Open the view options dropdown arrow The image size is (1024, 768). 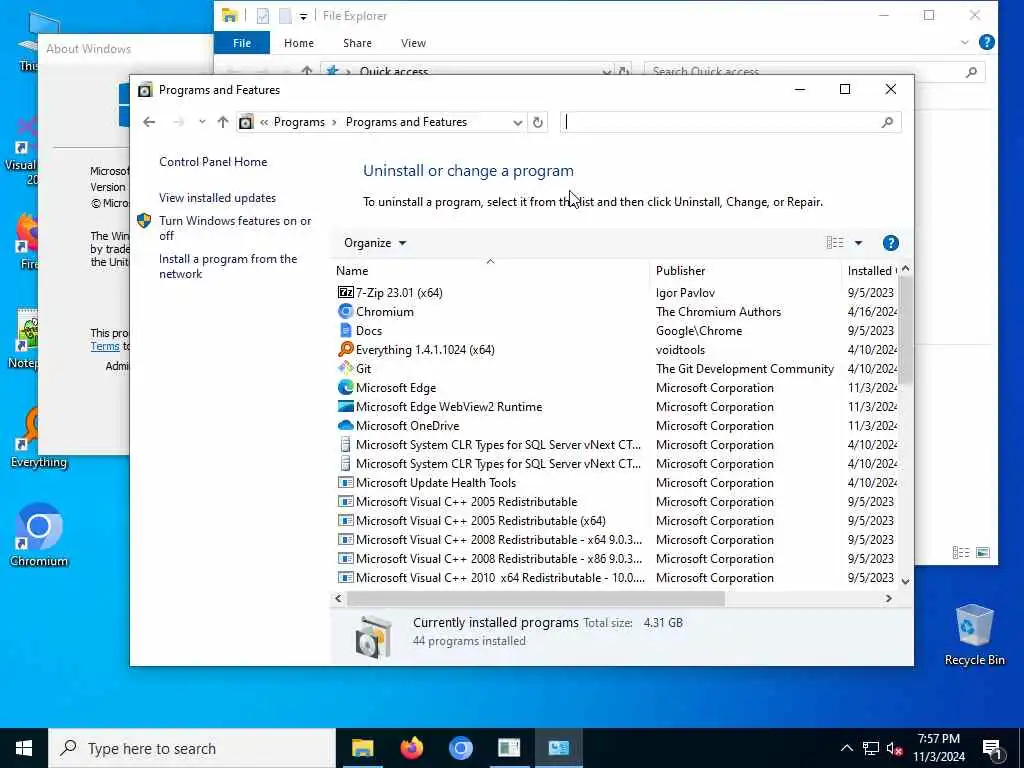click(x=858, y=243)
